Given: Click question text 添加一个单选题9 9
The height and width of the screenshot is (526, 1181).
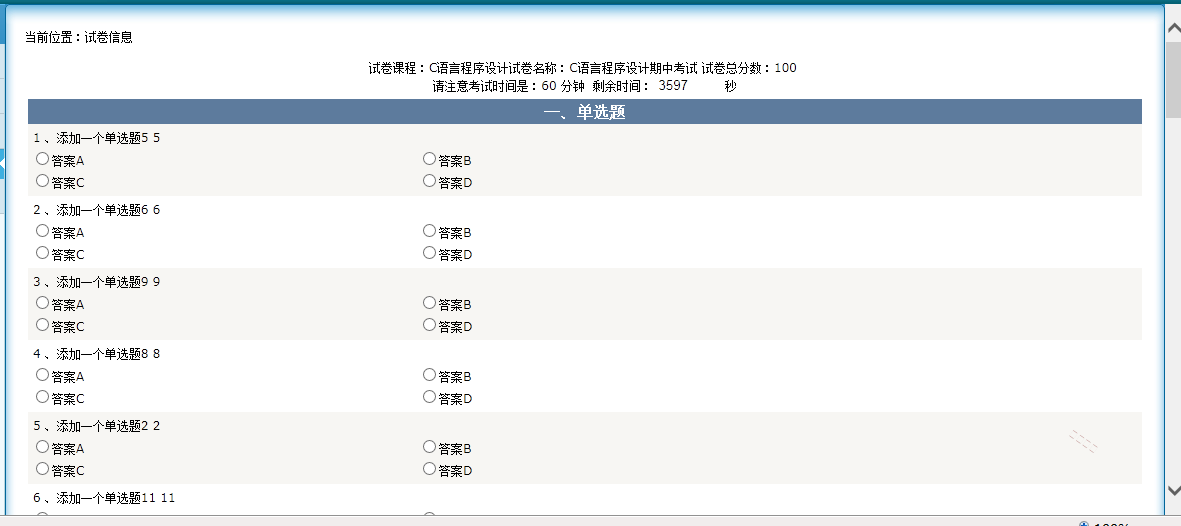Looking at the screenshot, I should [108, 282].
